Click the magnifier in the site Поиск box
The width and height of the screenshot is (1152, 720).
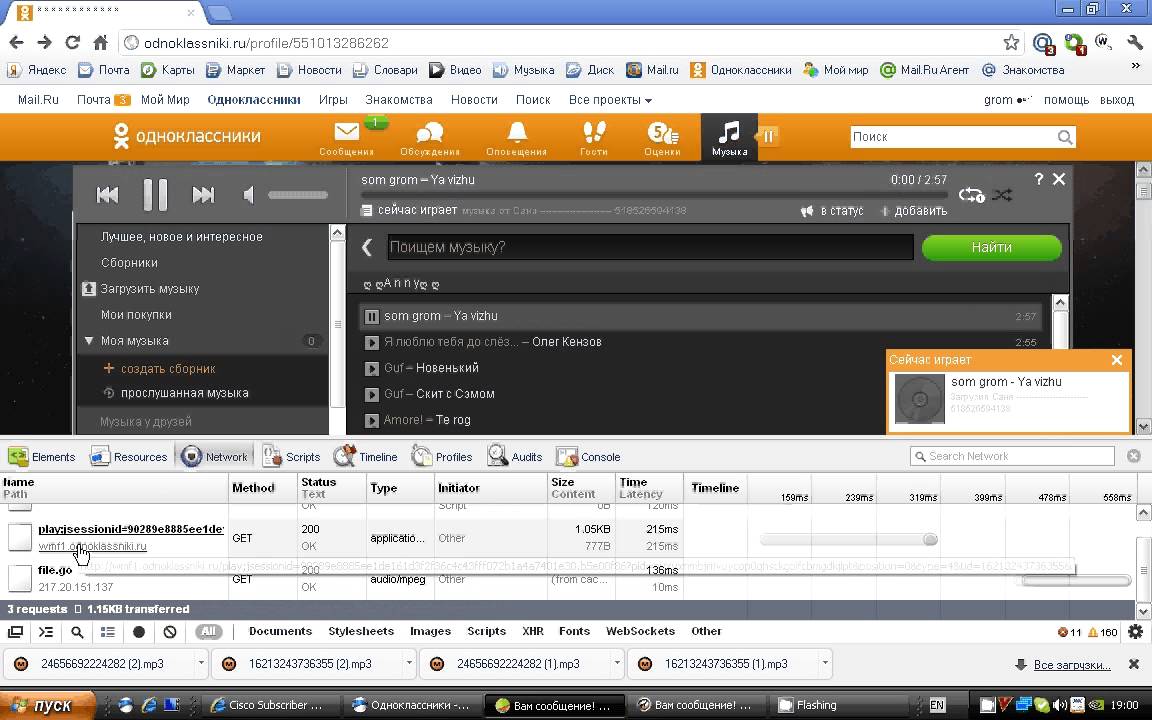coord(1065,137)
